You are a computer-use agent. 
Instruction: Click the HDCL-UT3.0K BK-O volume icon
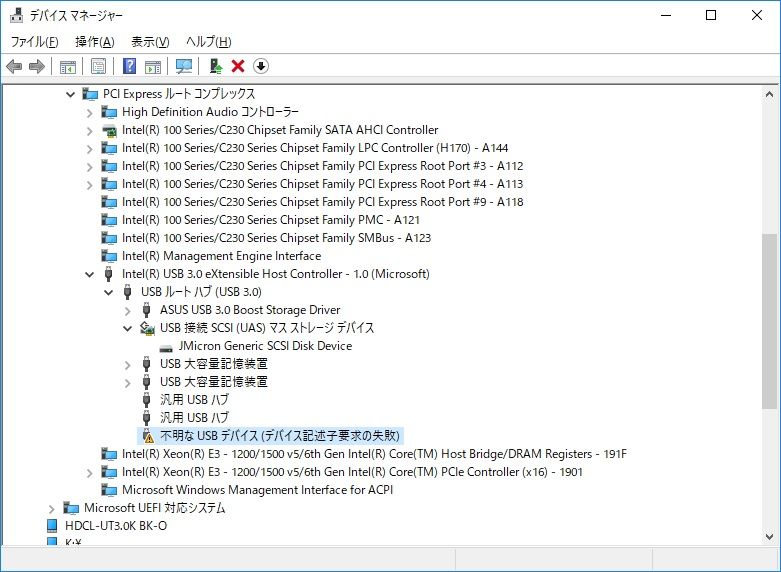pyautogui.click(x=52, y=525)
